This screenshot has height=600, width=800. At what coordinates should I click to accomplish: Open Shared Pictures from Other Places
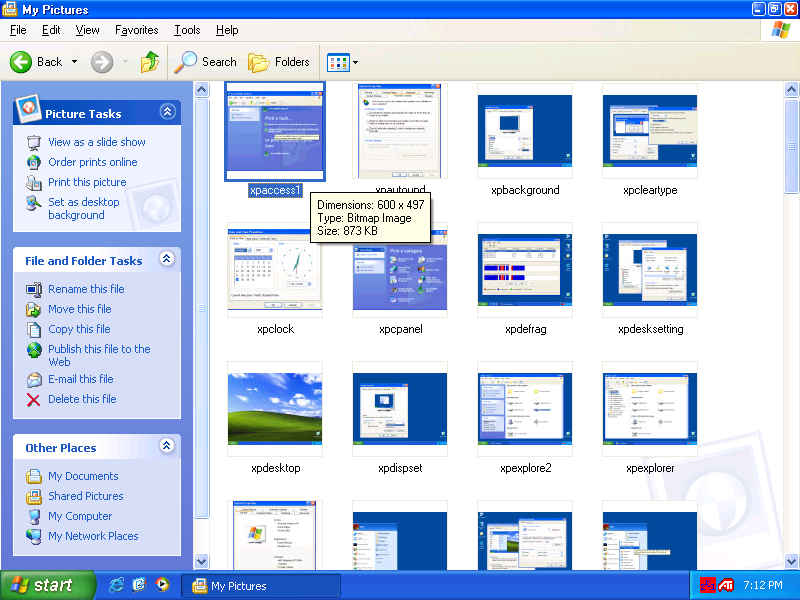[x=86, y=496]
